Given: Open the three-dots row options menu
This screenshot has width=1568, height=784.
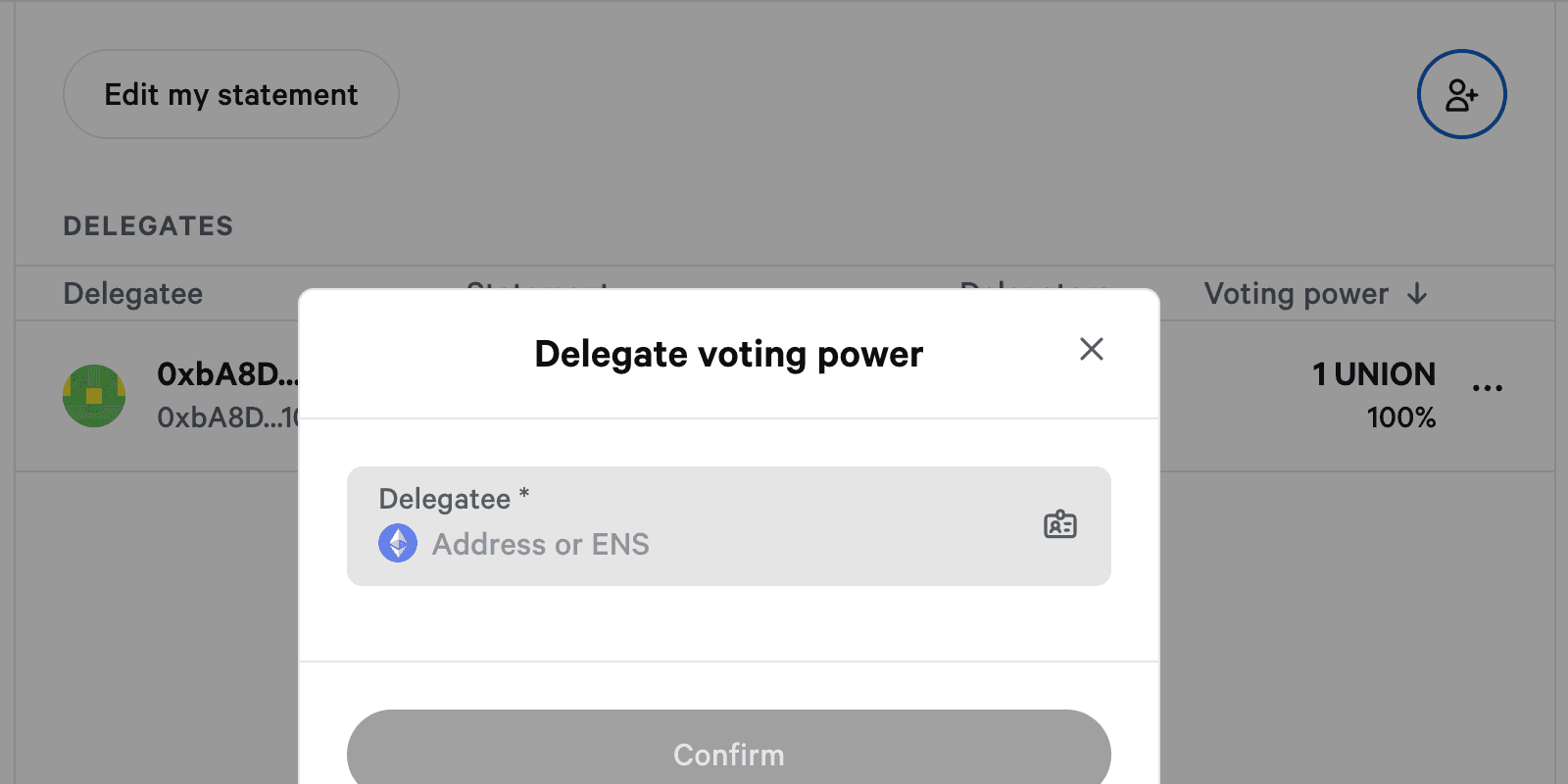Looking at the screenshot, I should click(x=1487, y=388).
